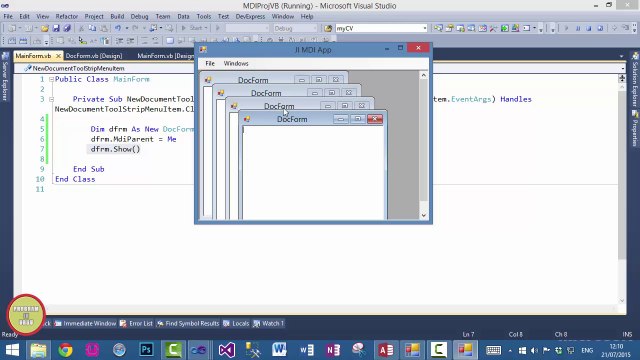640x360 pixels.
Task: Click the Cut scissors icon
Action: [81, 28]
